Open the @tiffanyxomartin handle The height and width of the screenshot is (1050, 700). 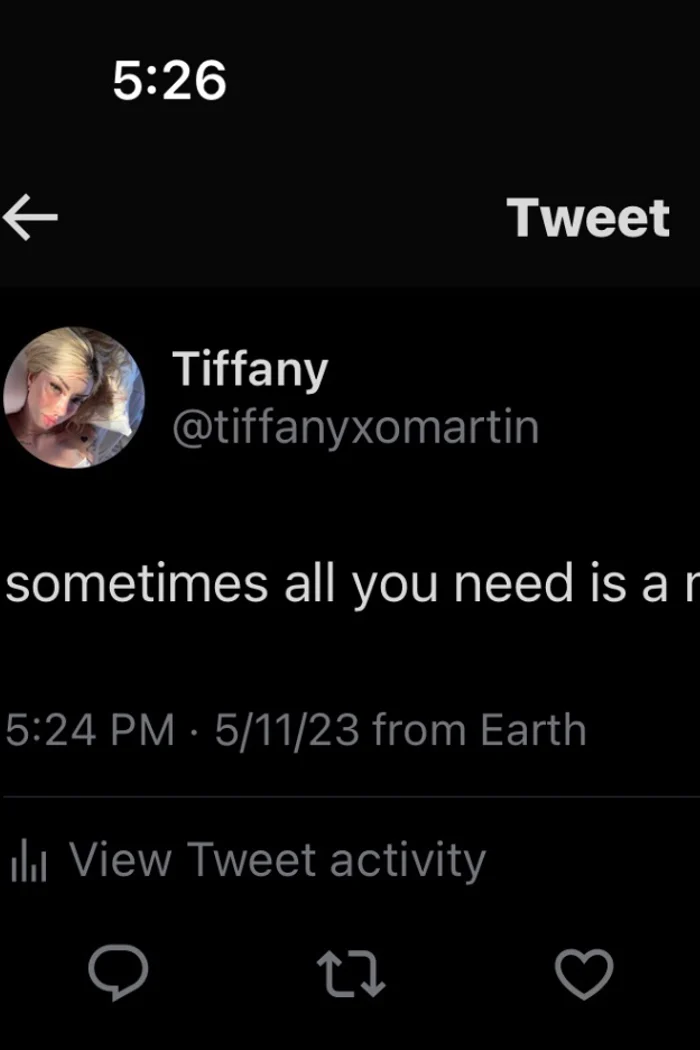[x=355, y=427]
